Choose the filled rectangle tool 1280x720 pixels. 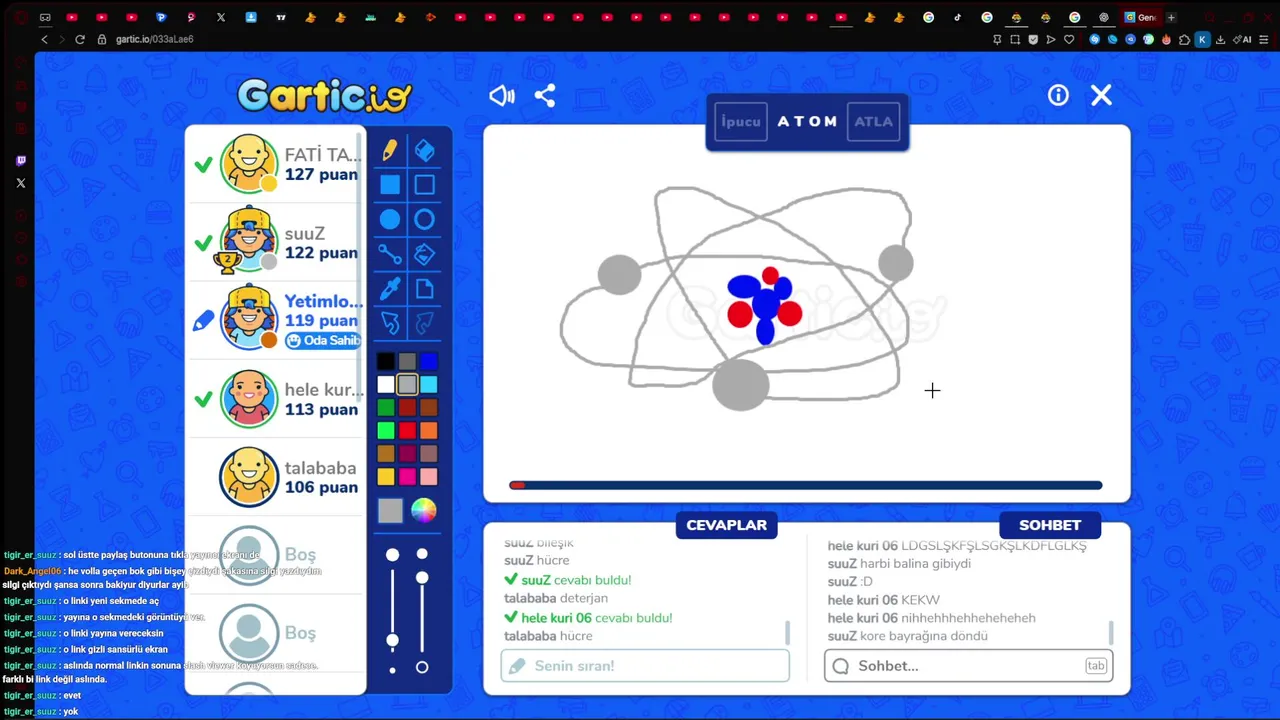[390, 185]
